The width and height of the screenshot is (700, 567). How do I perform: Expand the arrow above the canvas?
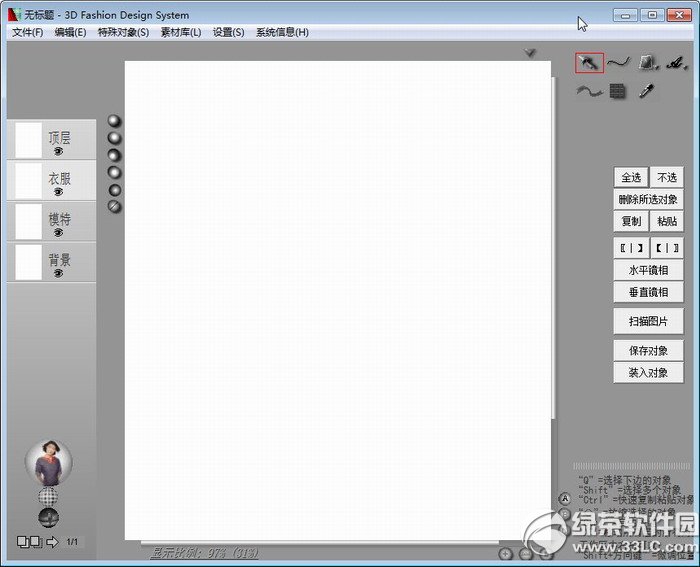tap(529, 53)
